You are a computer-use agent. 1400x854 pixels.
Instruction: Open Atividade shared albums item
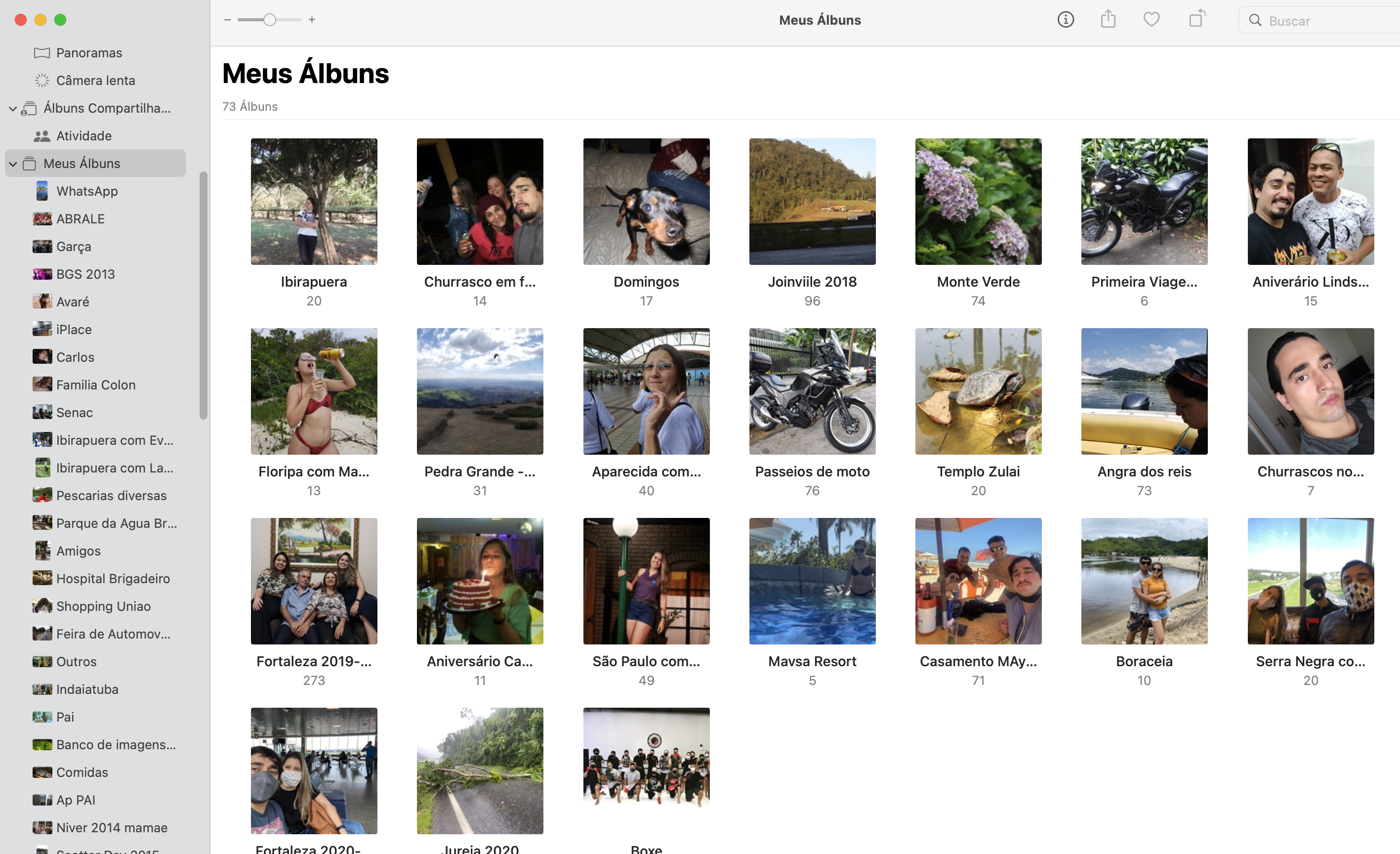[83, 136]
